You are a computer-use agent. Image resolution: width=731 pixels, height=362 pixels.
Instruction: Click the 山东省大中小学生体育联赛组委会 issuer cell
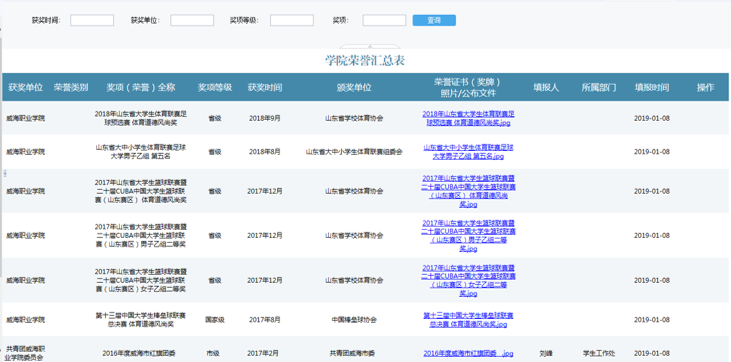pos(354,152)
